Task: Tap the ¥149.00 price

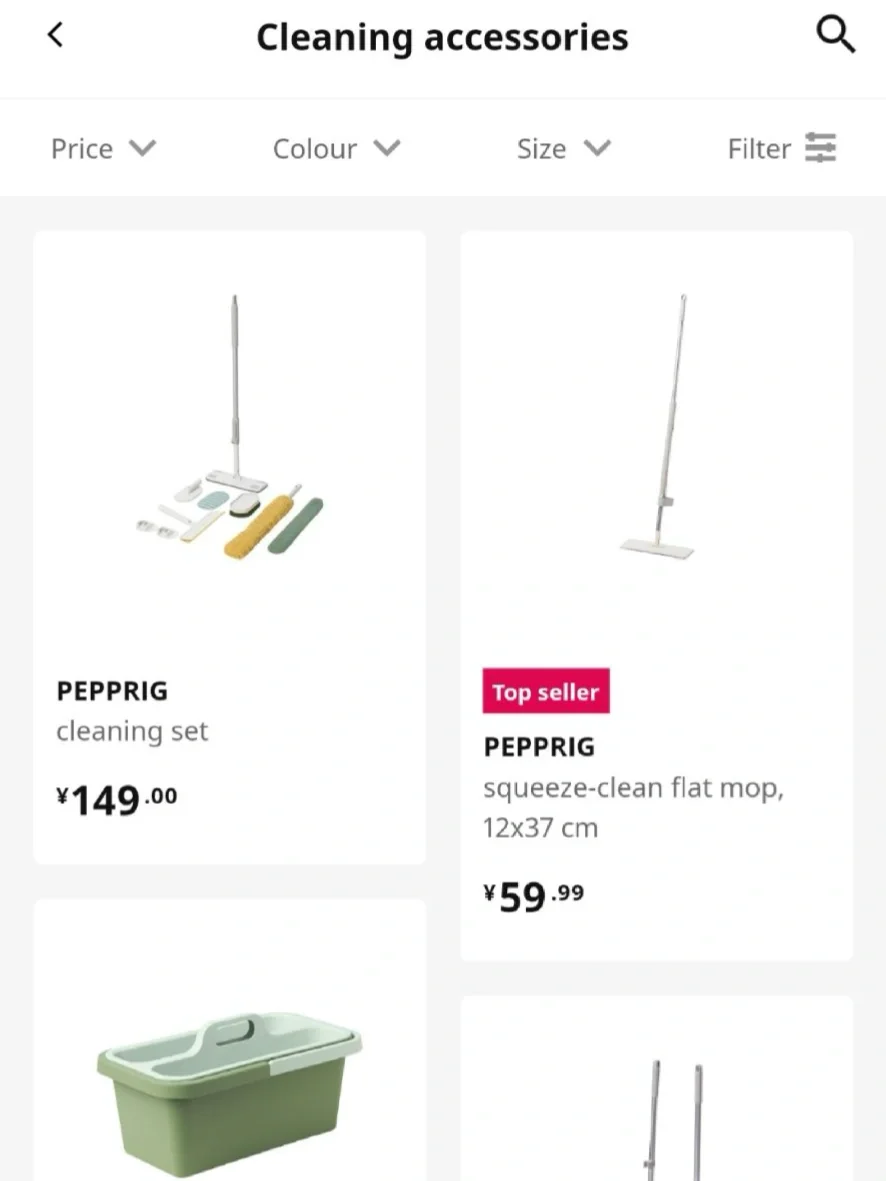Action: (117, 799)
